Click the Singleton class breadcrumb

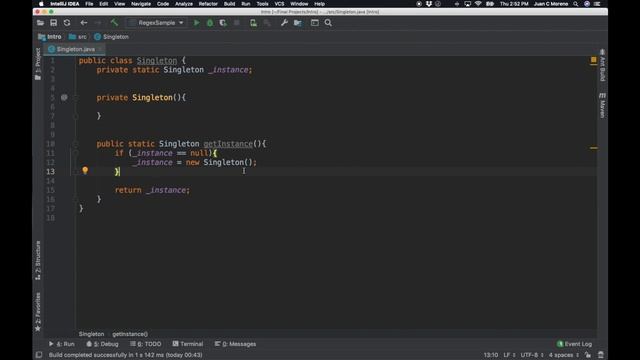coord(111,37)
